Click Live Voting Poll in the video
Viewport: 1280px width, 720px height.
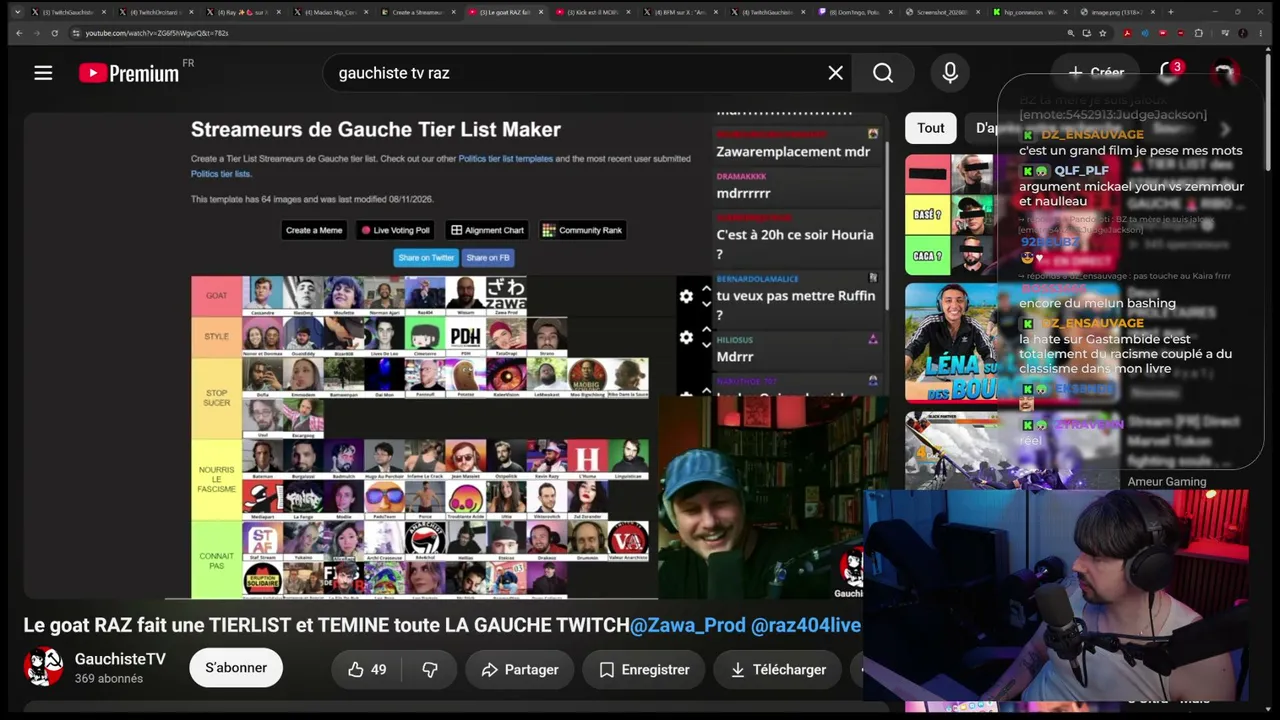(x=395, y=230)
